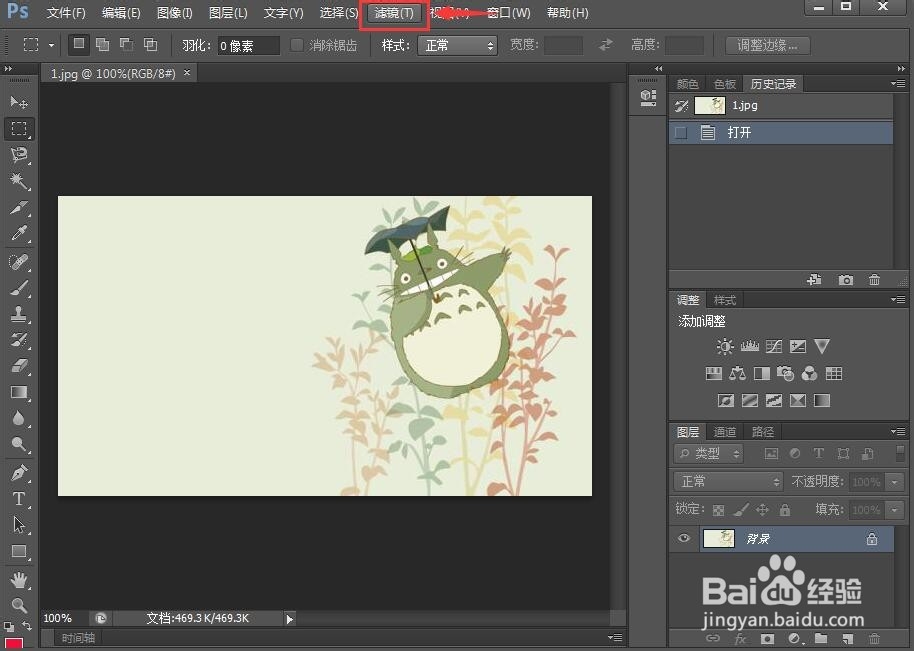Open status bar document info arrow
Screen dimensions: 914x651
(290, 619)
